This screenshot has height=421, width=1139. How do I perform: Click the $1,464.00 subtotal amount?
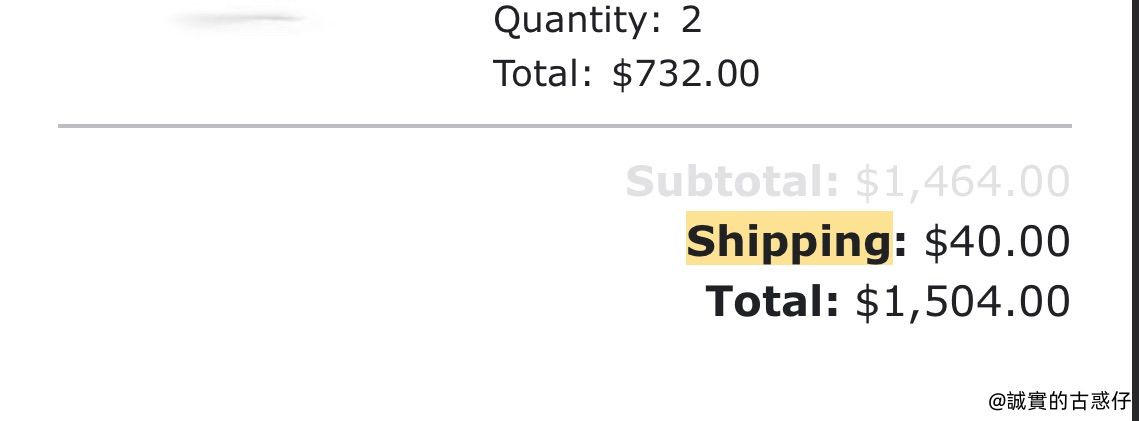962,182
